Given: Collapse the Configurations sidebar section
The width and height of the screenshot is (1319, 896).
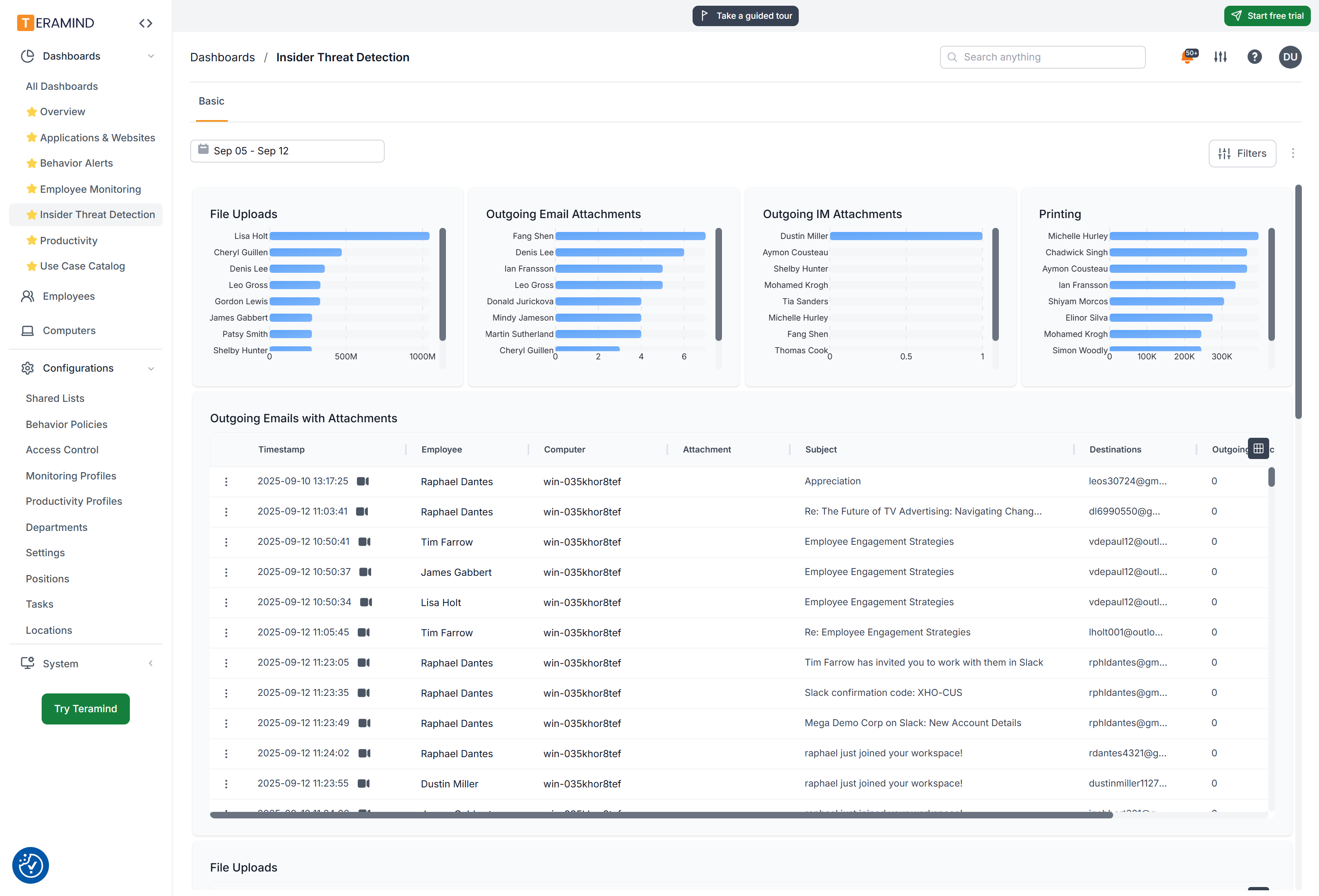Looking at the screenshot, I should pyautogui.click(x=151, y=368).
